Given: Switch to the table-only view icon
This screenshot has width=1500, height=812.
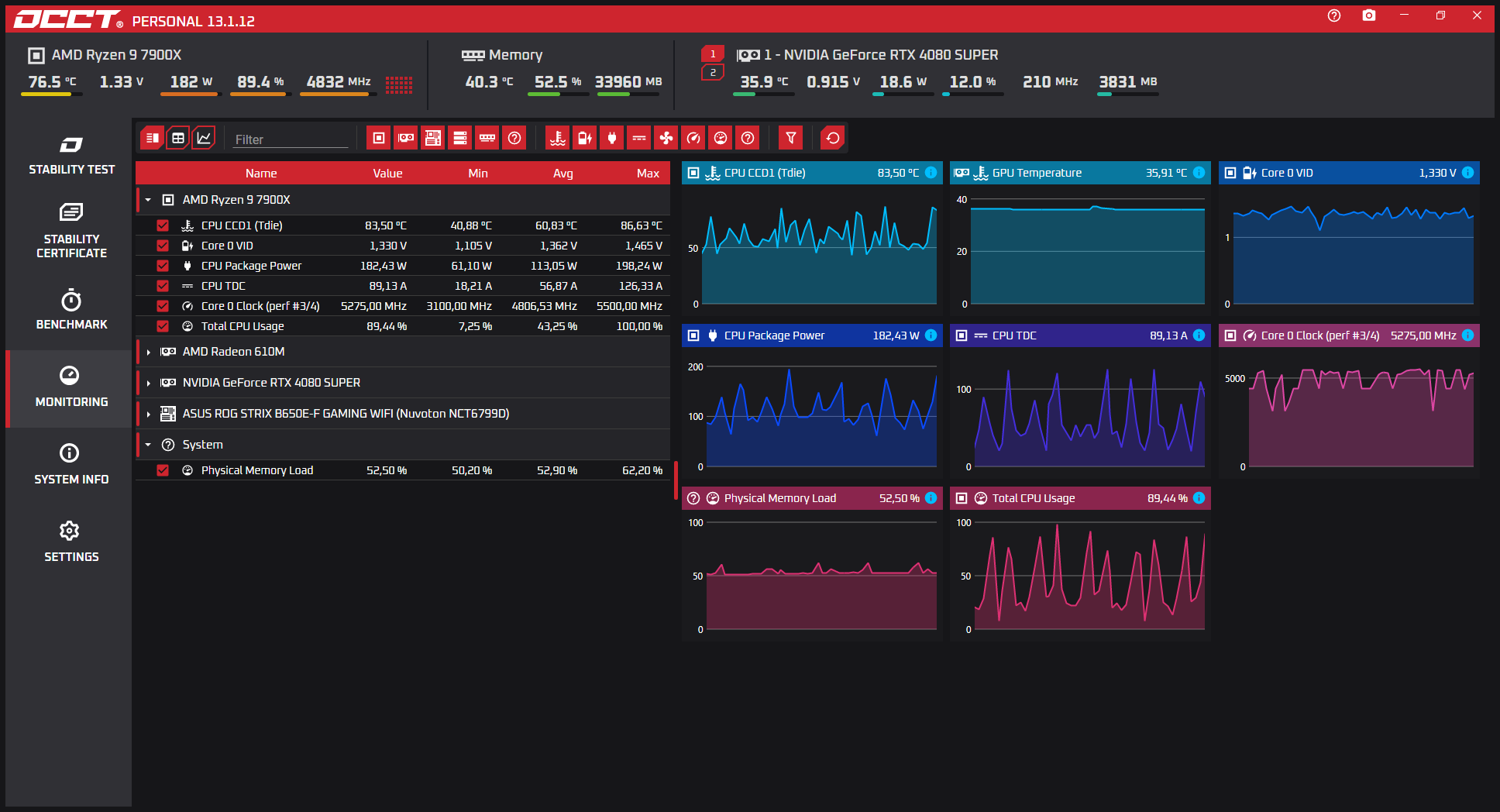Looking at the screenshot, I should 178,138.
